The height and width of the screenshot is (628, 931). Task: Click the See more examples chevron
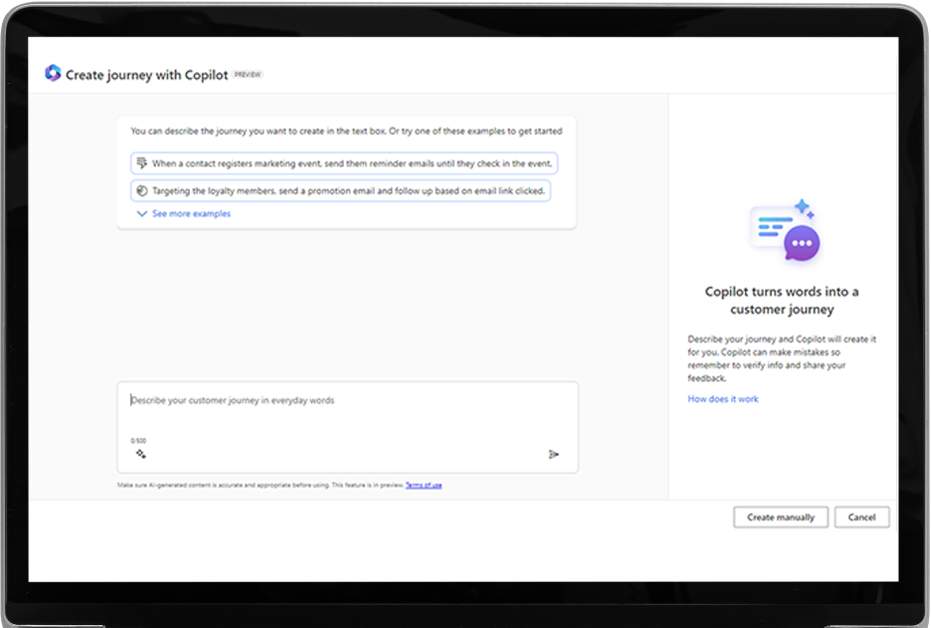pyautogui.click(x=142, y=214)
